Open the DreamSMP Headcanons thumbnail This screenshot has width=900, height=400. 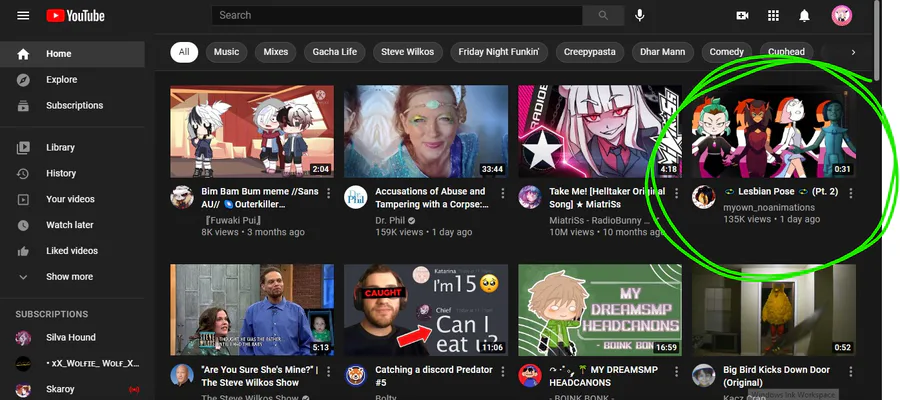(600, 310)
